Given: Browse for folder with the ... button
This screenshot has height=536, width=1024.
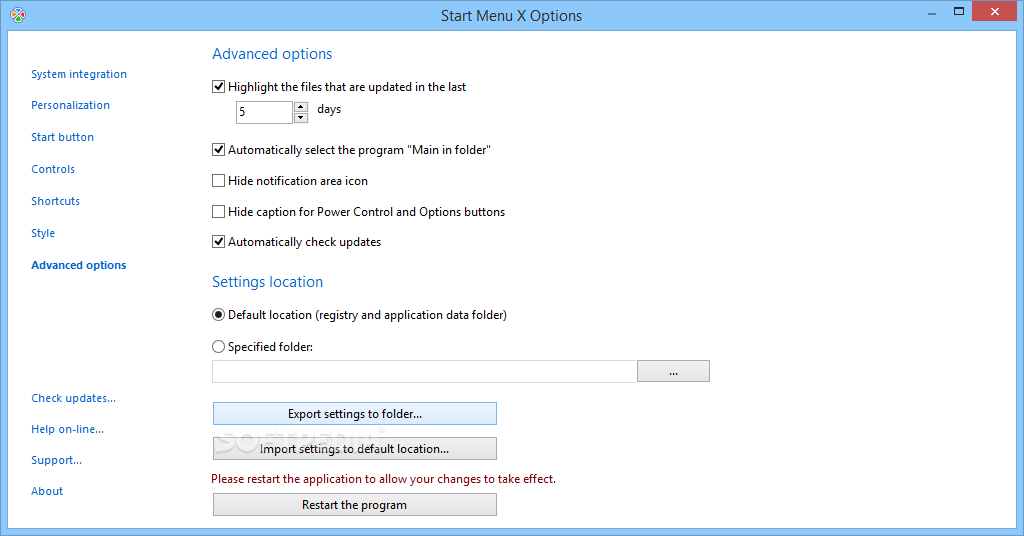Looking at the screenshot, I should [x=673, y=371].
